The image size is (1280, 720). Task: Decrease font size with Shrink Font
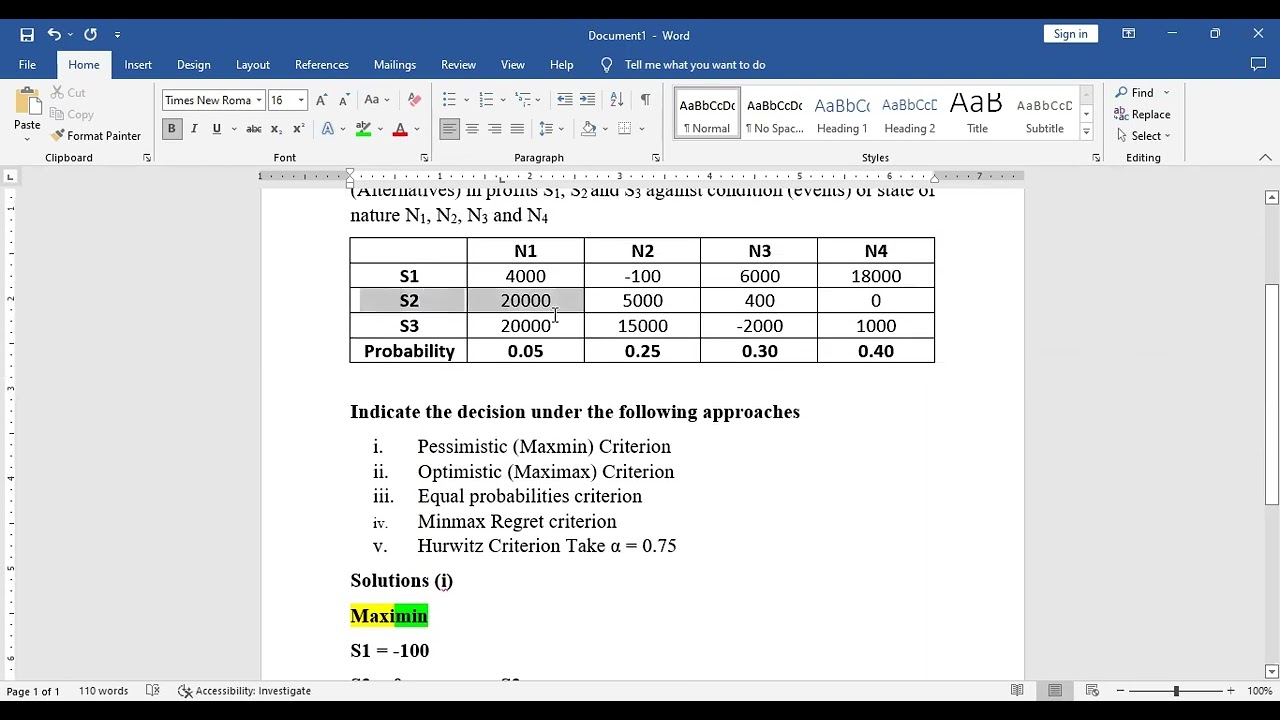pyautogui.click(x=344, y=100)
